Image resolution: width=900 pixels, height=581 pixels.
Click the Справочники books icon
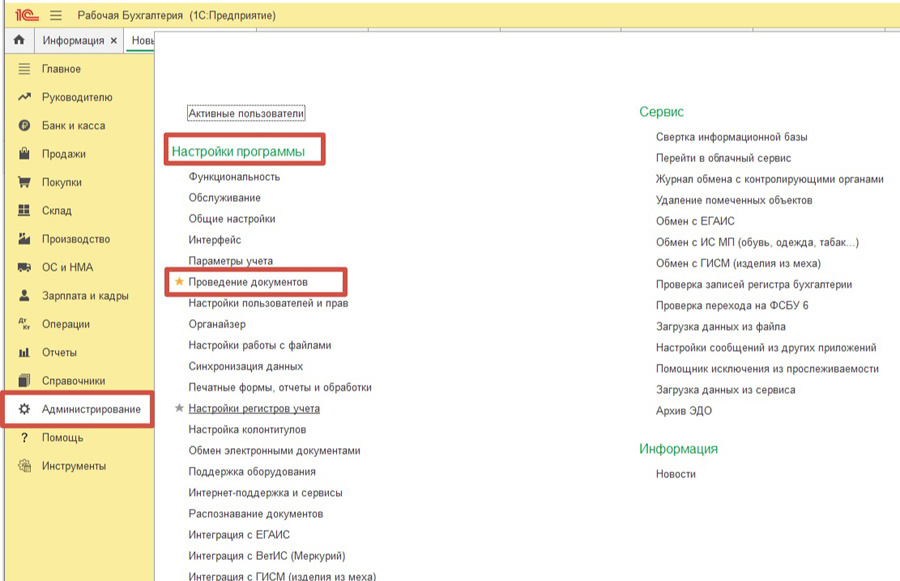[x=24, y=381]
